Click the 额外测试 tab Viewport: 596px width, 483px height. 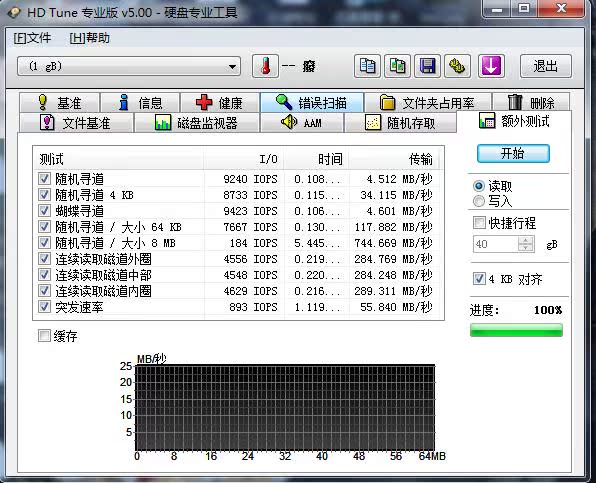coord(514,121)
